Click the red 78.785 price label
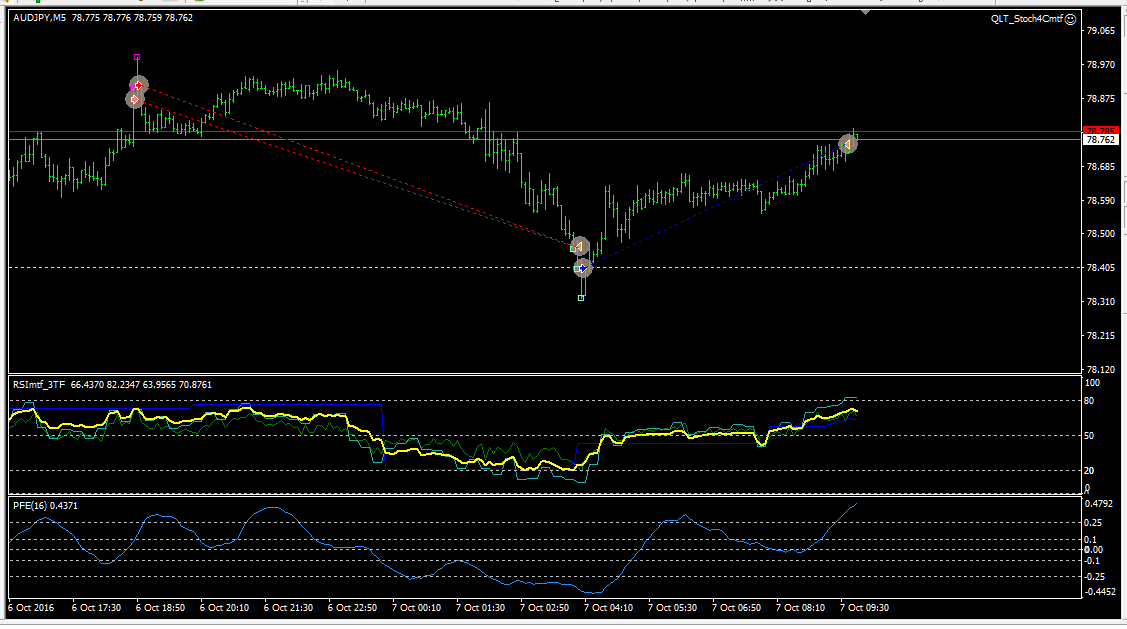 [x=1100, y=131]
